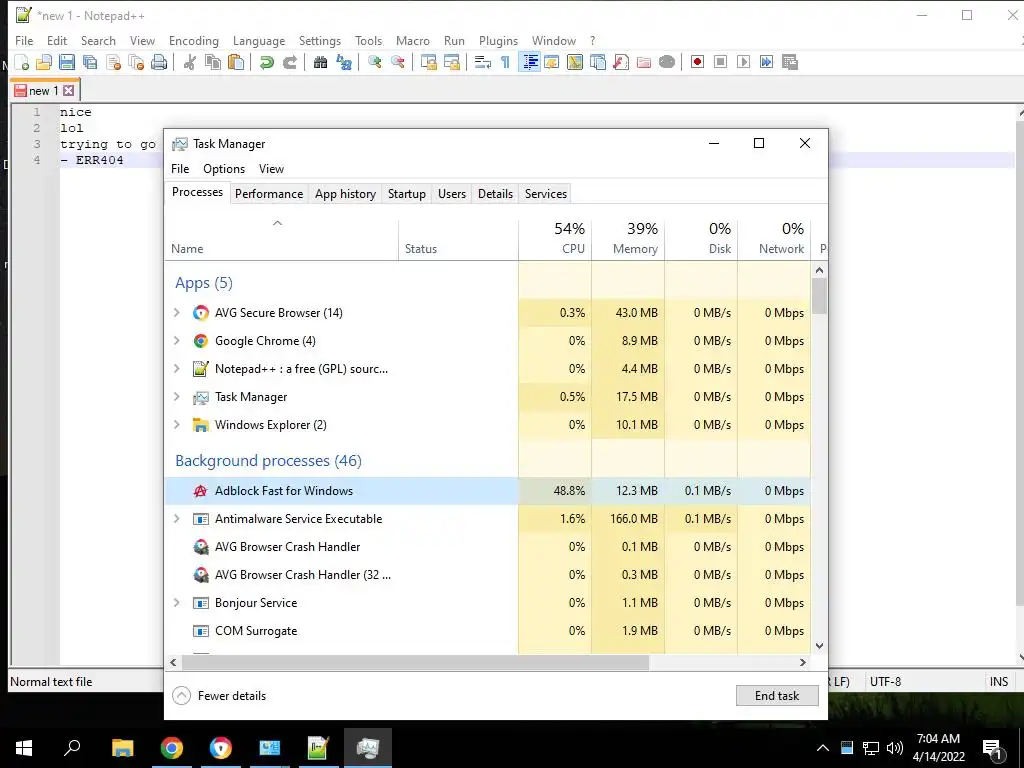Sort processes by the Memory column header
Viewport: 1024px width, 768px height.
tap(628, 238)
